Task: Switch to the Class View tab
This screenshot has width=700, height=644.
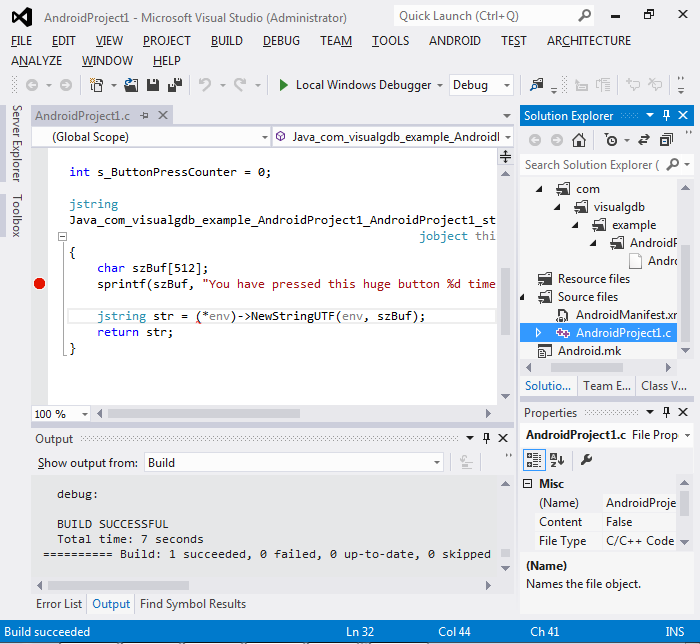Action: [663, 386]
